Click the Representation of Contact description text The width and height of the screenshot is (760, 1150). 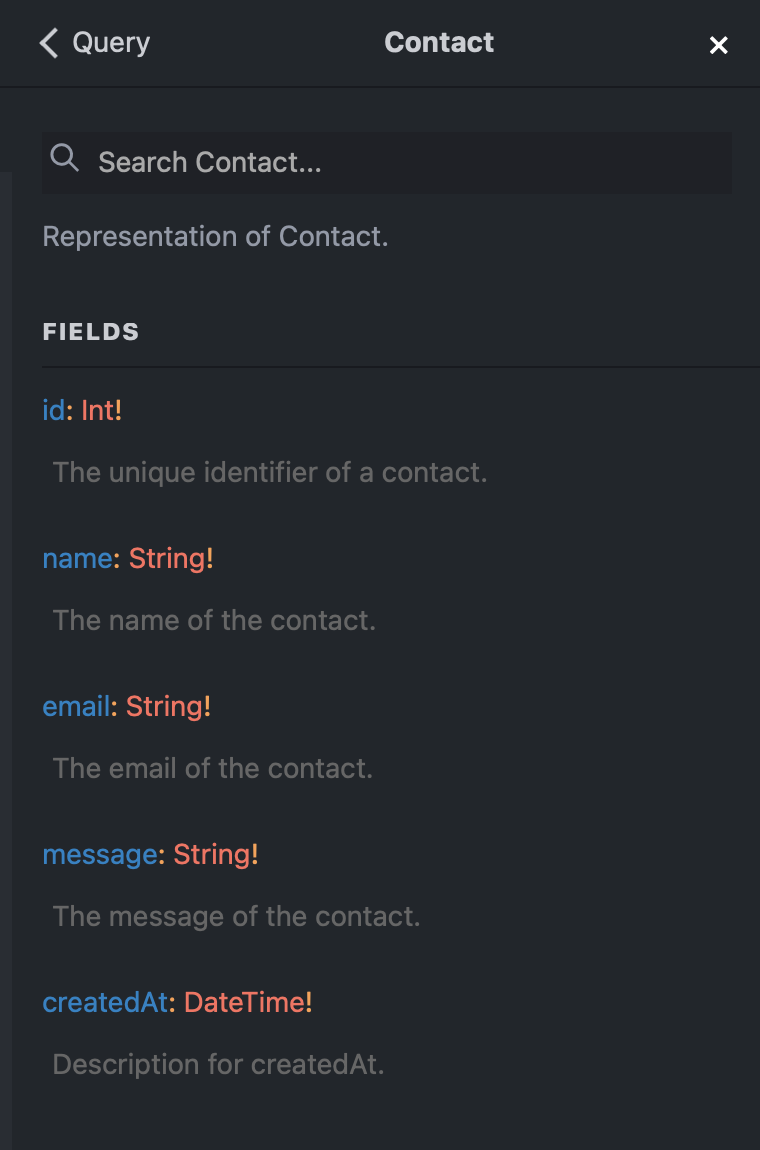click(x=215, y=237)
